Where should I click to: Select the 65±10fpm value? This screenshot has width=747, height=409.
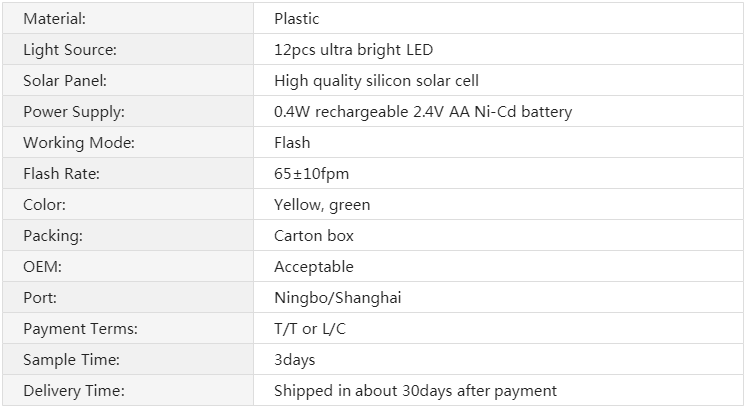point(312,174)
